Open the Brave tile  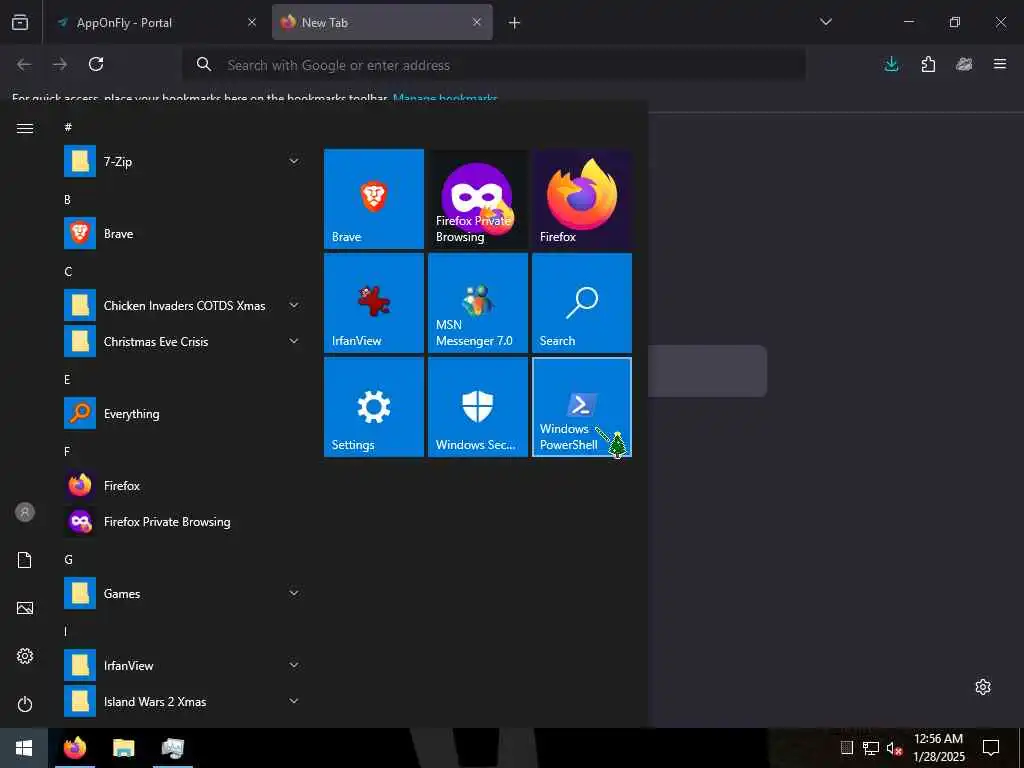coord(374,199)
